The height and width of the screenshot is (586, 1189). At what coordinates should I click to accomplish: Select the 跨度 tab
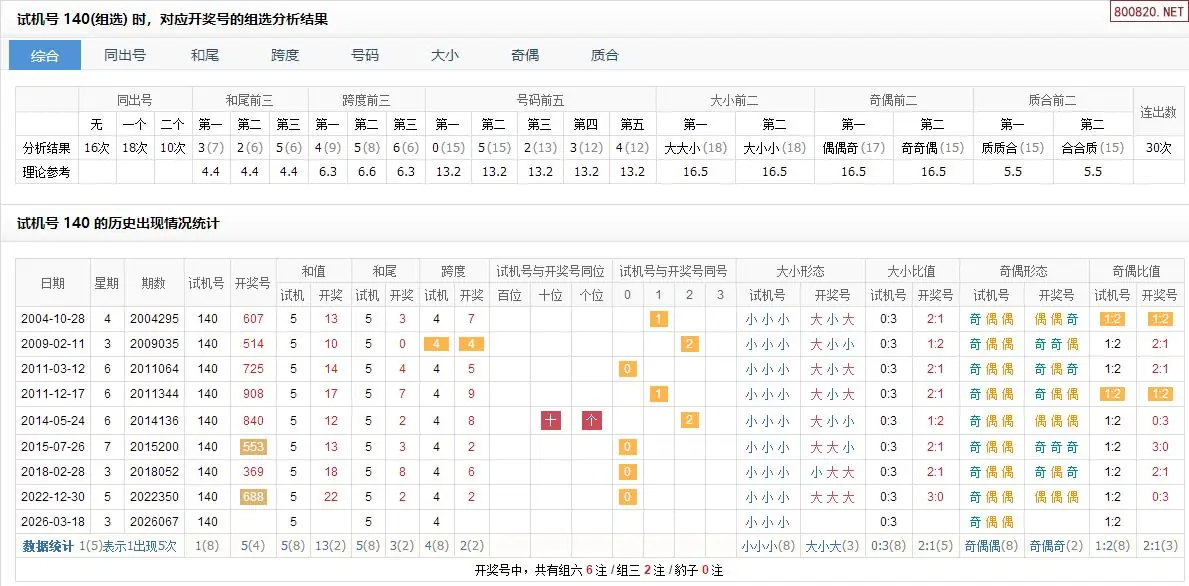click(x=285, y=56)
